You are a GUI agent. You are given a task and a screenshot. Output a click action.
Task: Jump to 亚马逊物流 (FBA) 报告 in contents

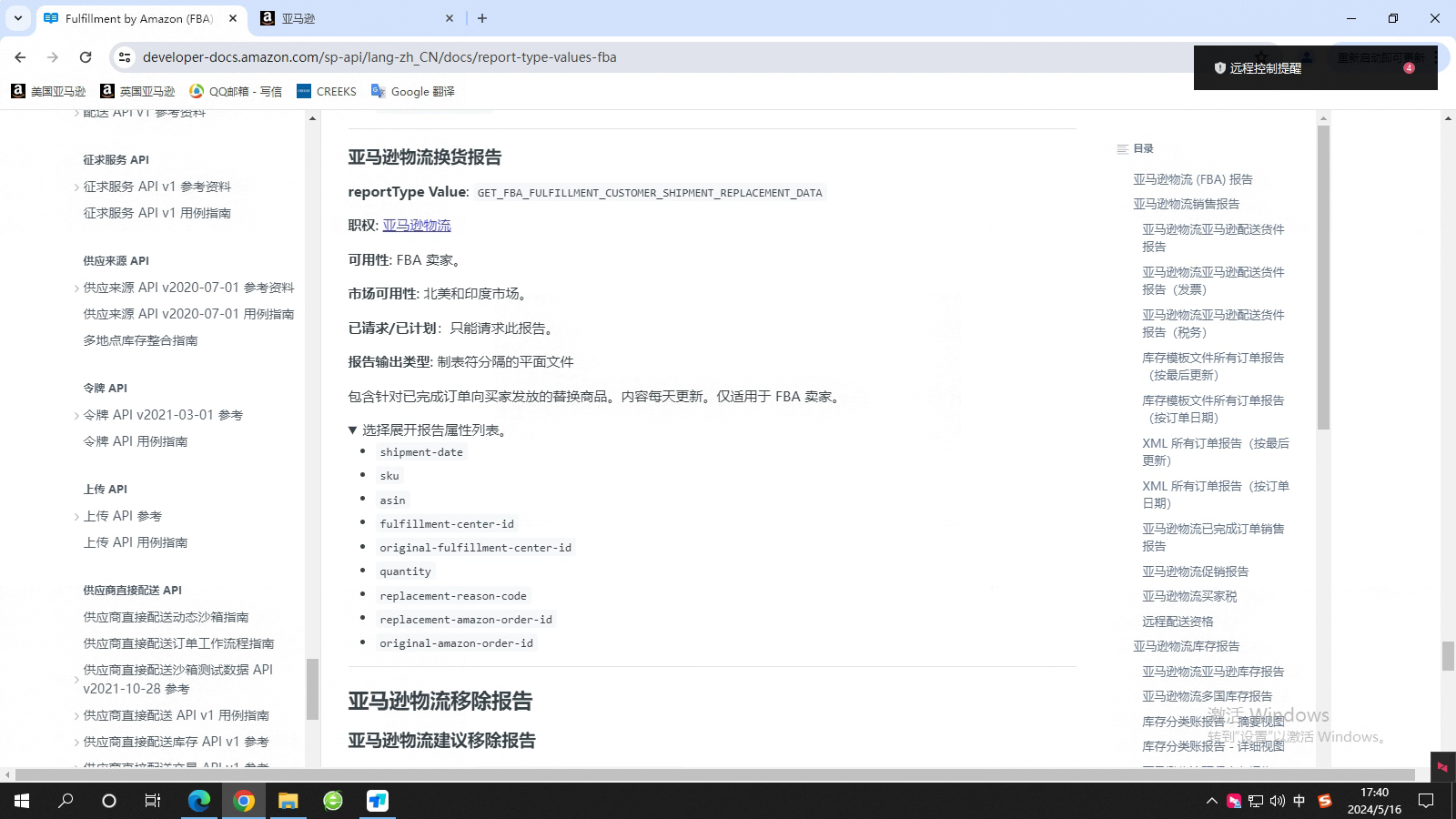point(1192,179)
